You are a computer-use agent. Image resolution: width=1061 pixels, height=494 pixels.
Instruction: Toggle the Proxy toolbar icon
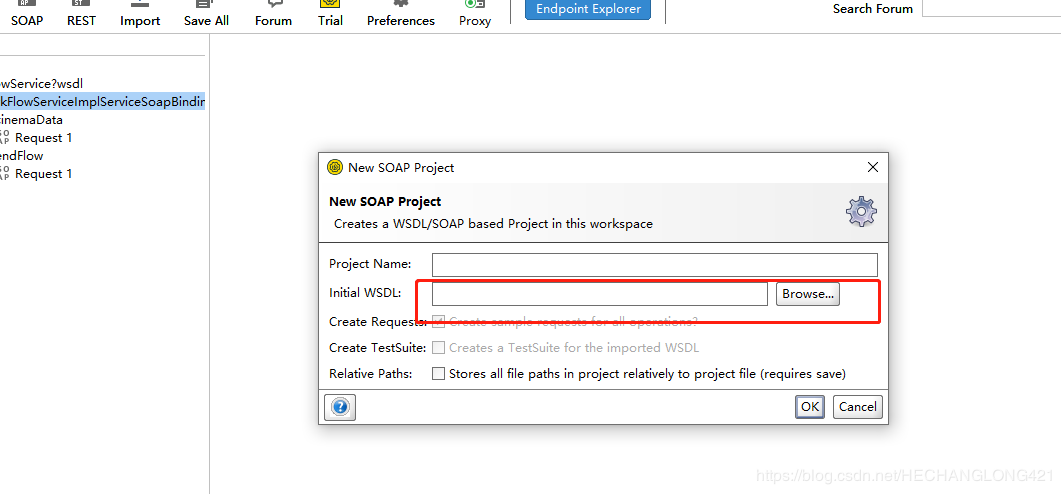475,14
